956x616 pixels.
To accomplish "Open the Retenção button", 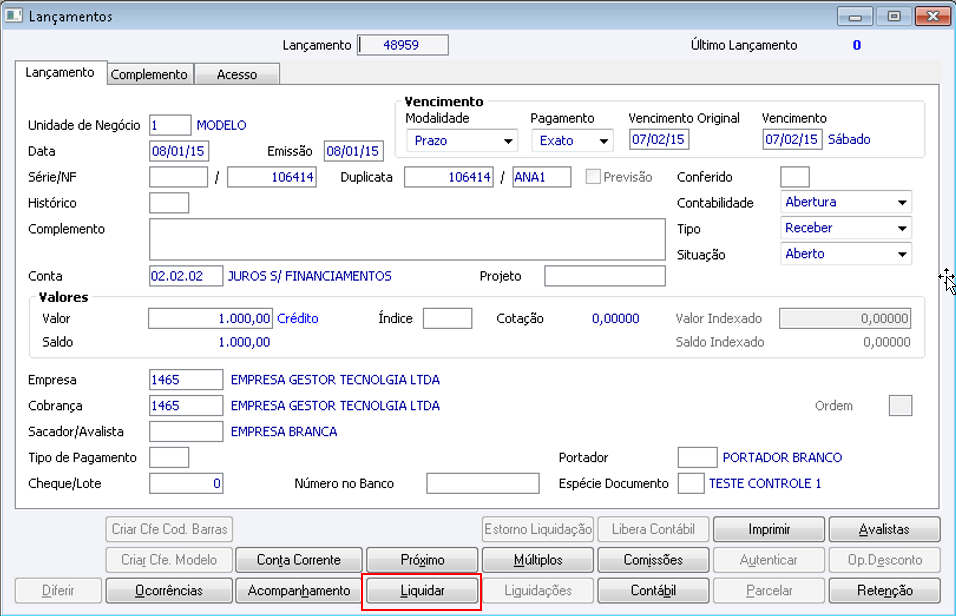I will 885,590.
